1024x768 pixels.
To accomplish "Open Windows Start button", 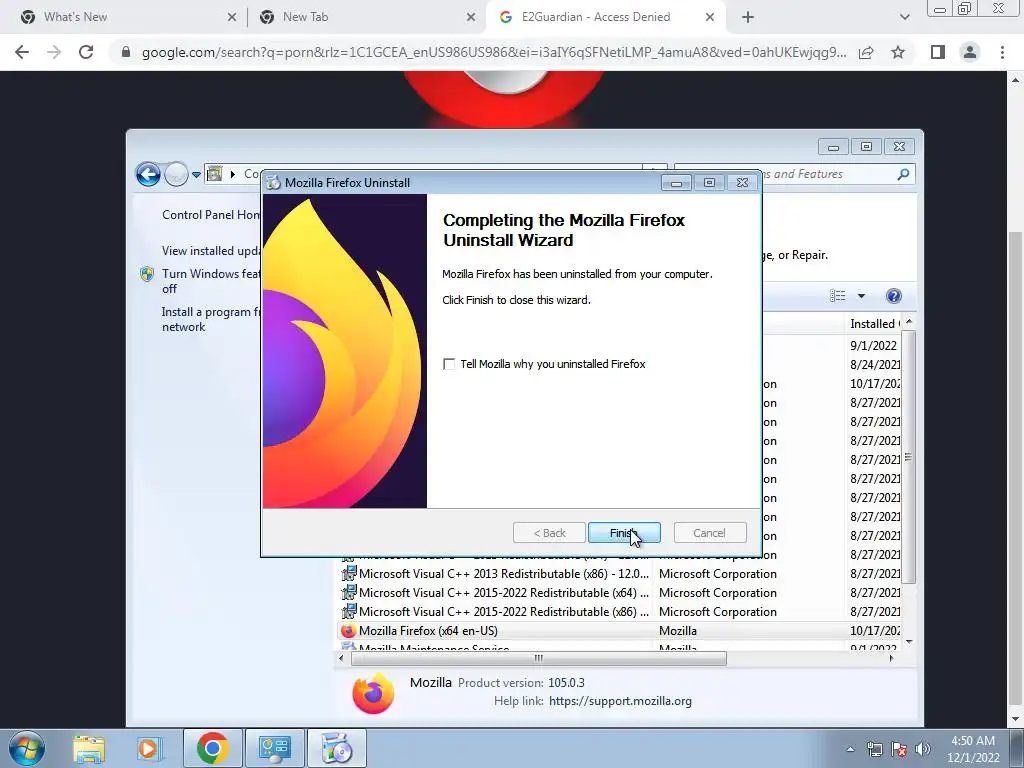I will 26,748.
